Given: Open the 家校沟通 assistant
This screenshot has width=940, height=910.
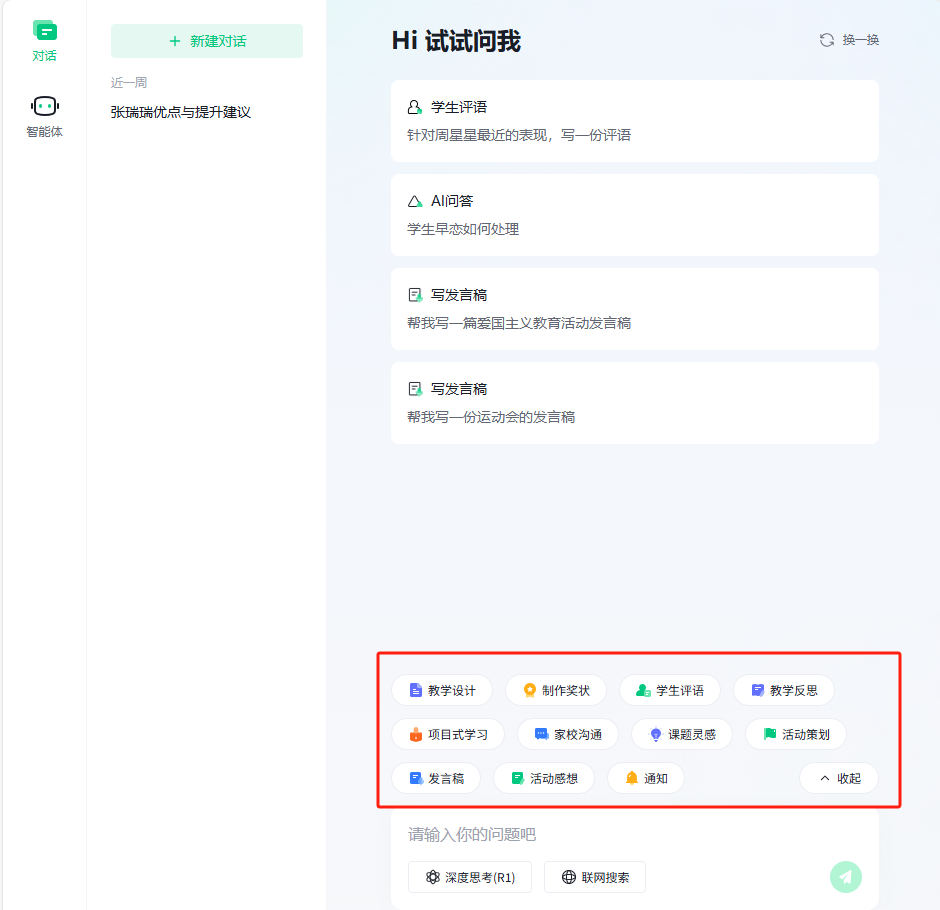Looking at the screenshot, I should (566, 734).
